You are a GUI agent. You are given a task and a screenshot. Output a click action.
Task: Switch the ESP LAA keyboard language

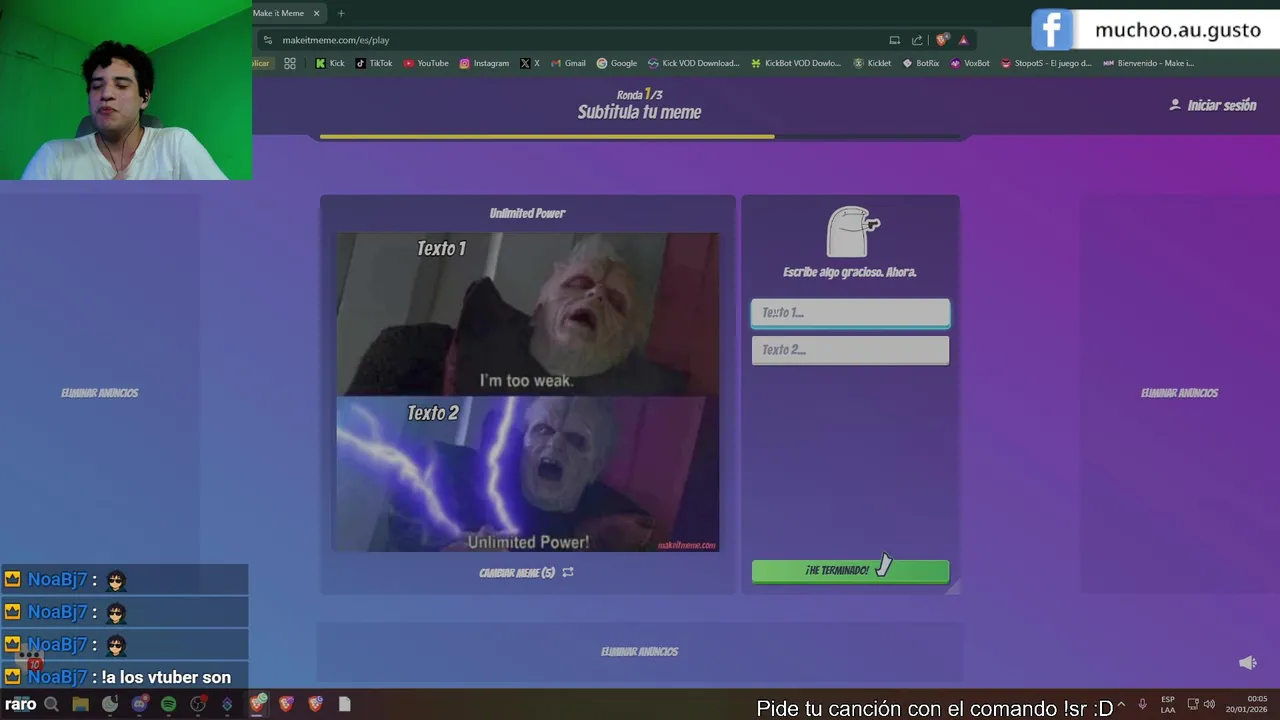pos(1168,704)
